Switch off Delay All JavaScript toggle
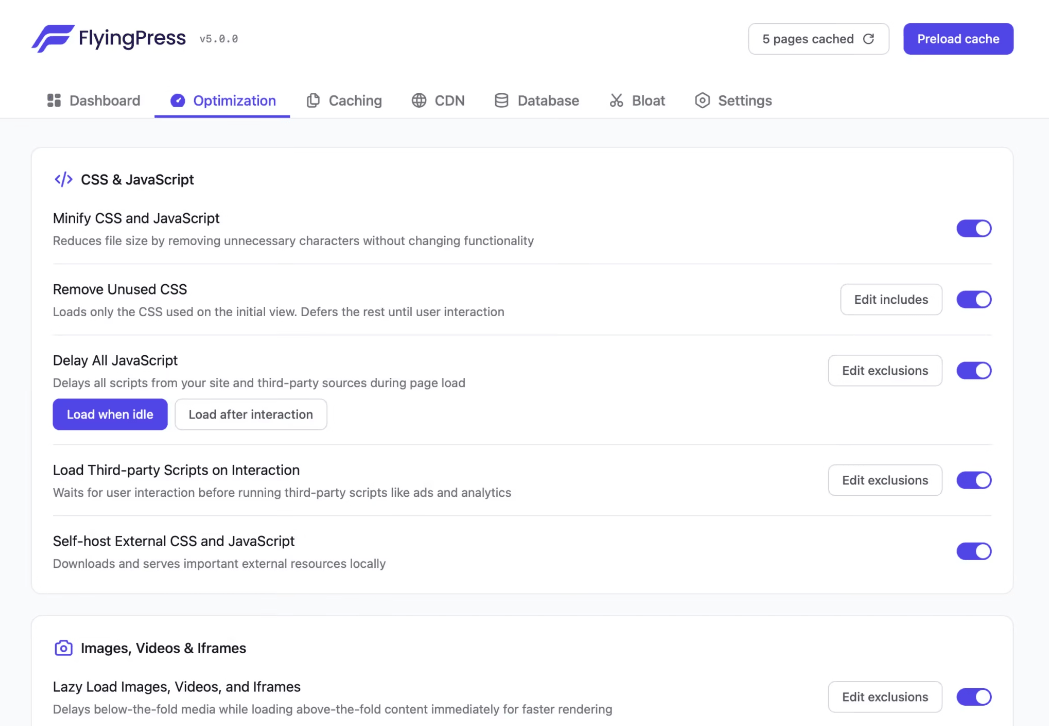The image size is (1049, 726). (x=973, y=370)
